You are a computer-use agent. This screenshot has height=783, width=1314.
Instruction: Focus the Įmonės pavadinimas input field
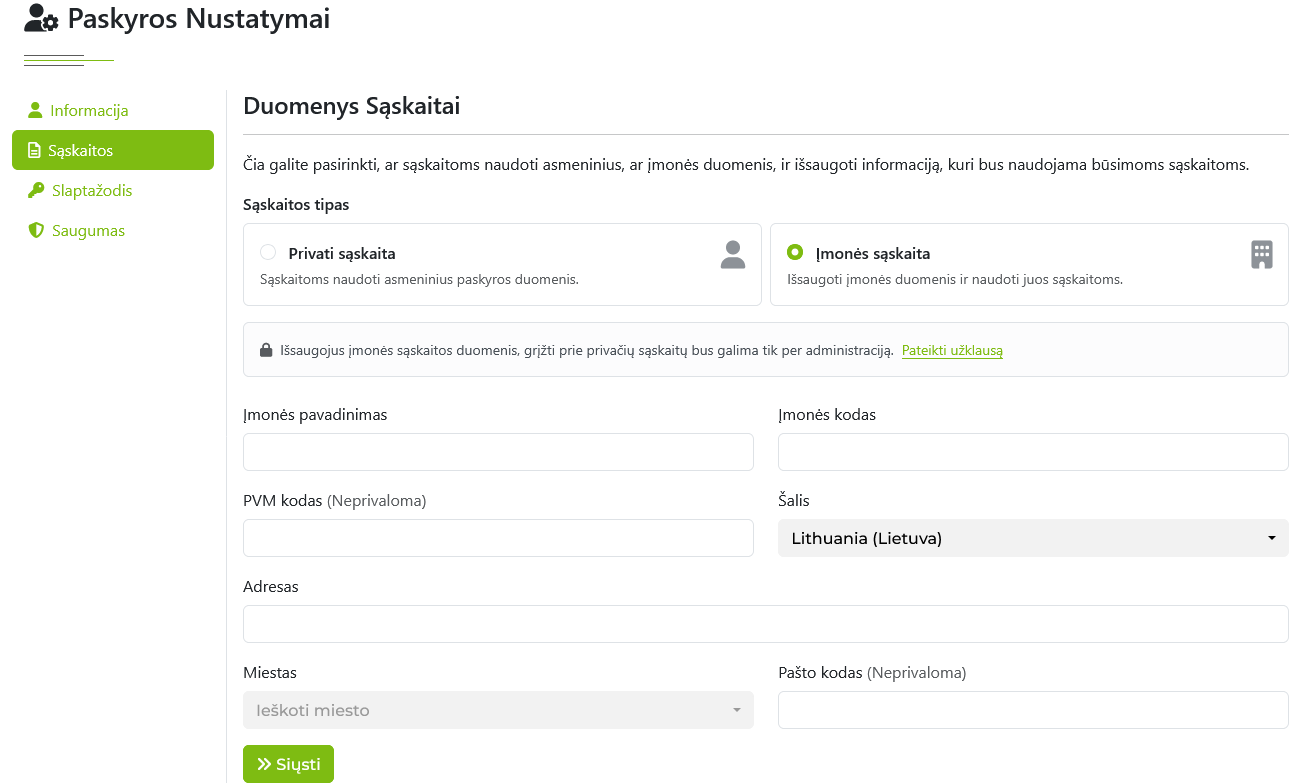pyautogui.click(x=498, y=452)
